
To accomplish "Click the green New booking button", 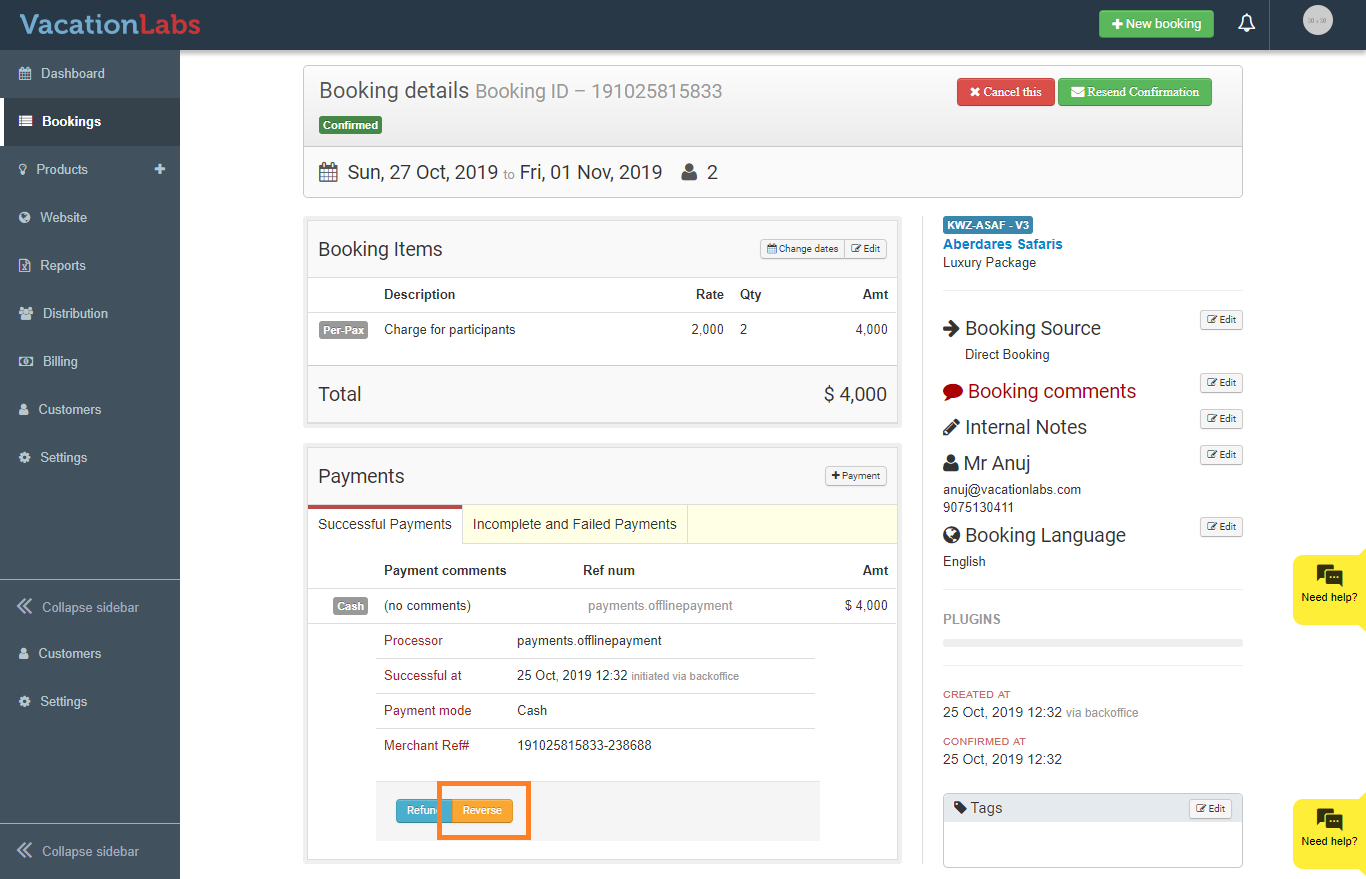I will (1156, 24).
